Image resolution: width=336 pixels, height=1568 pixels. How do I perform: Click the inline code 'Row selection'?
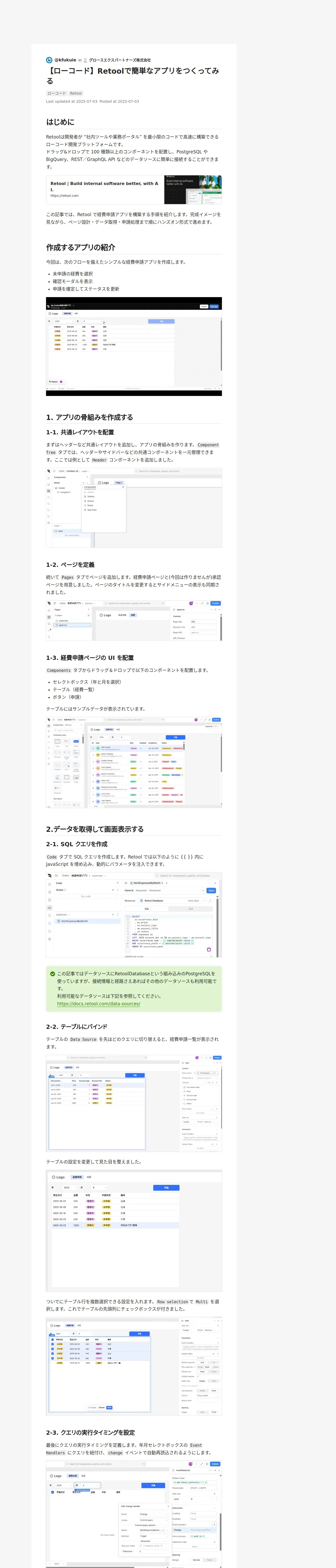pos(172,1302)
